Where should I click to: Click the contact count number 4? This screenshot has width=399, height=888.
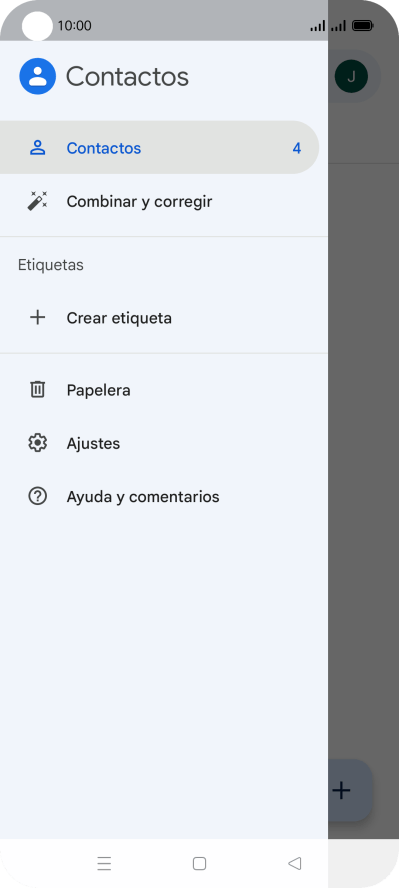point(297,148)
